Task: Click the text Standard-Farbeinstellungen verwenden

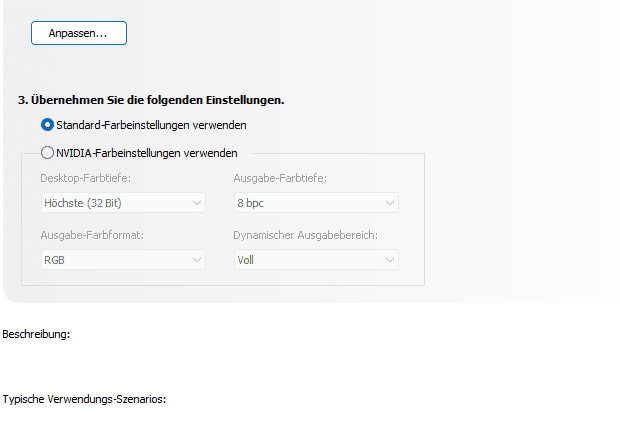Action: (151, 125)
